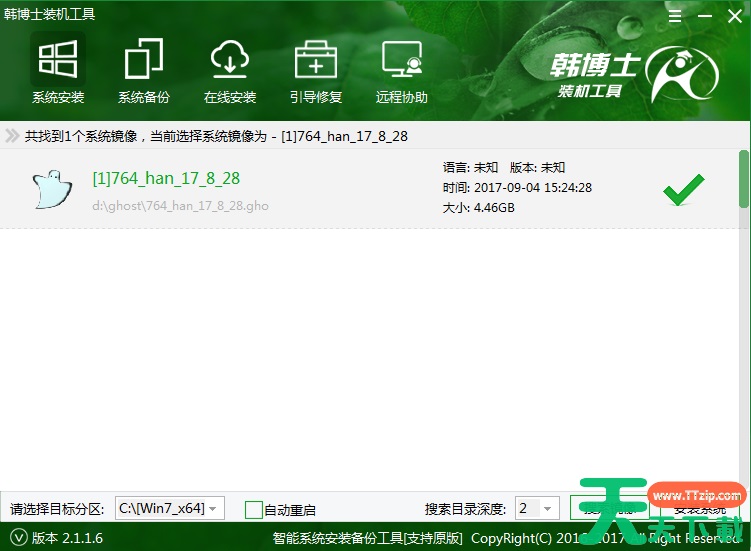751x551 pixels.
Task: Enable the 自动重启 (auto restart) checkbox
Action: click(x=254, y=509)
